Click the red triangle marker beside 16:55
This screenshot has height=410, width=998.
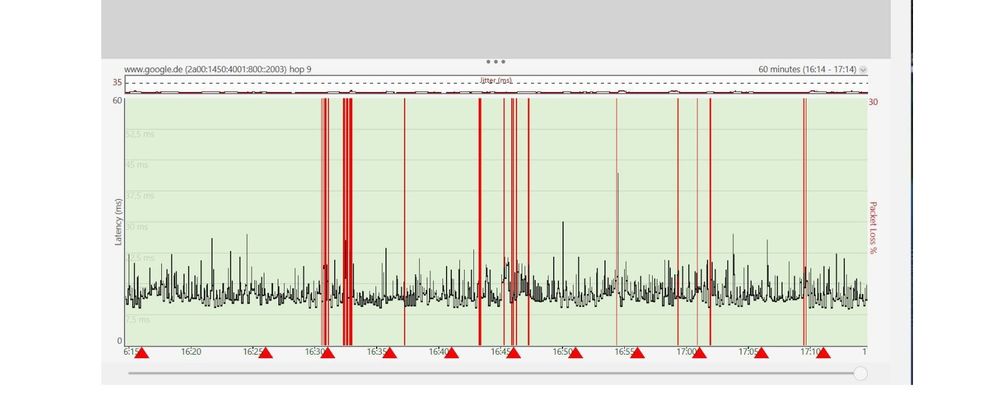[x=637, y=353]
